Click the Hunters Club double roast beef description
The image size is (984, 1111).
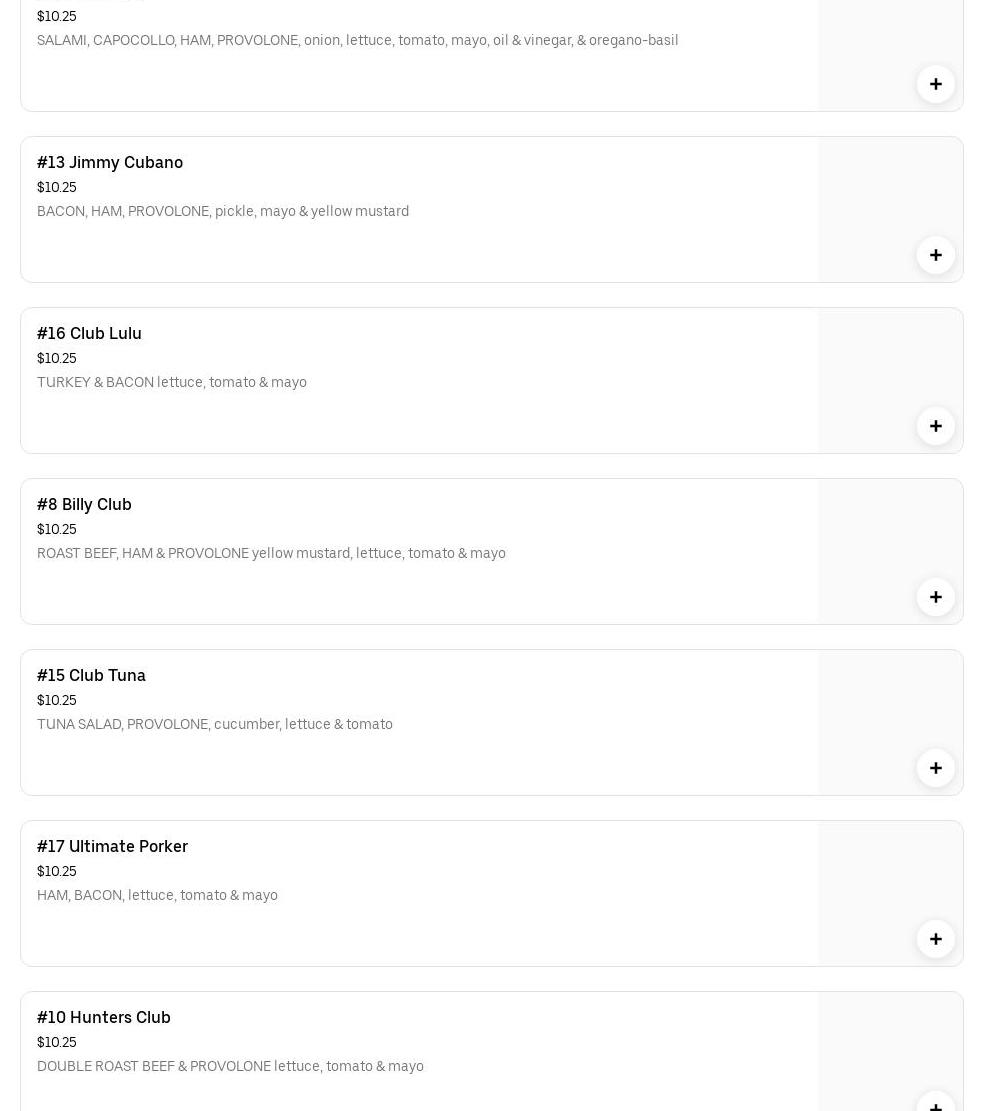coord(230,1066)
